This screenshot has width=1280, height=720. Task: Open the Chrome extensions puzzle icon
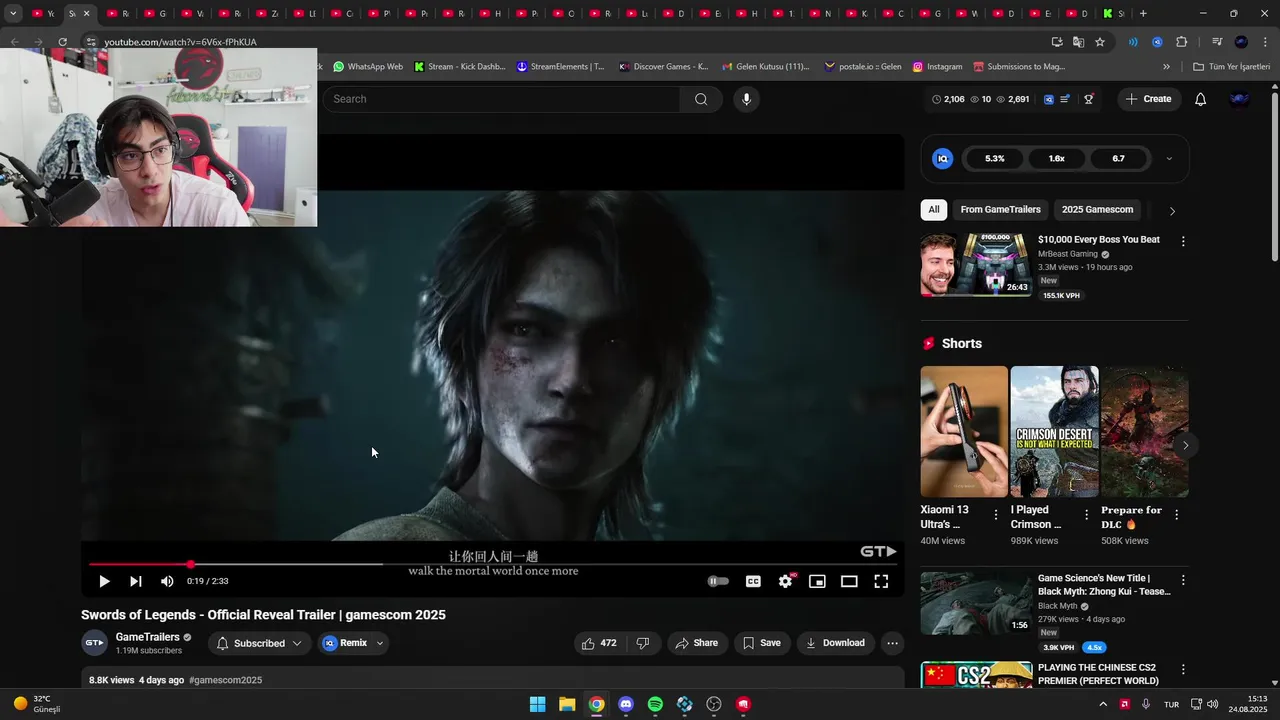1181,42
